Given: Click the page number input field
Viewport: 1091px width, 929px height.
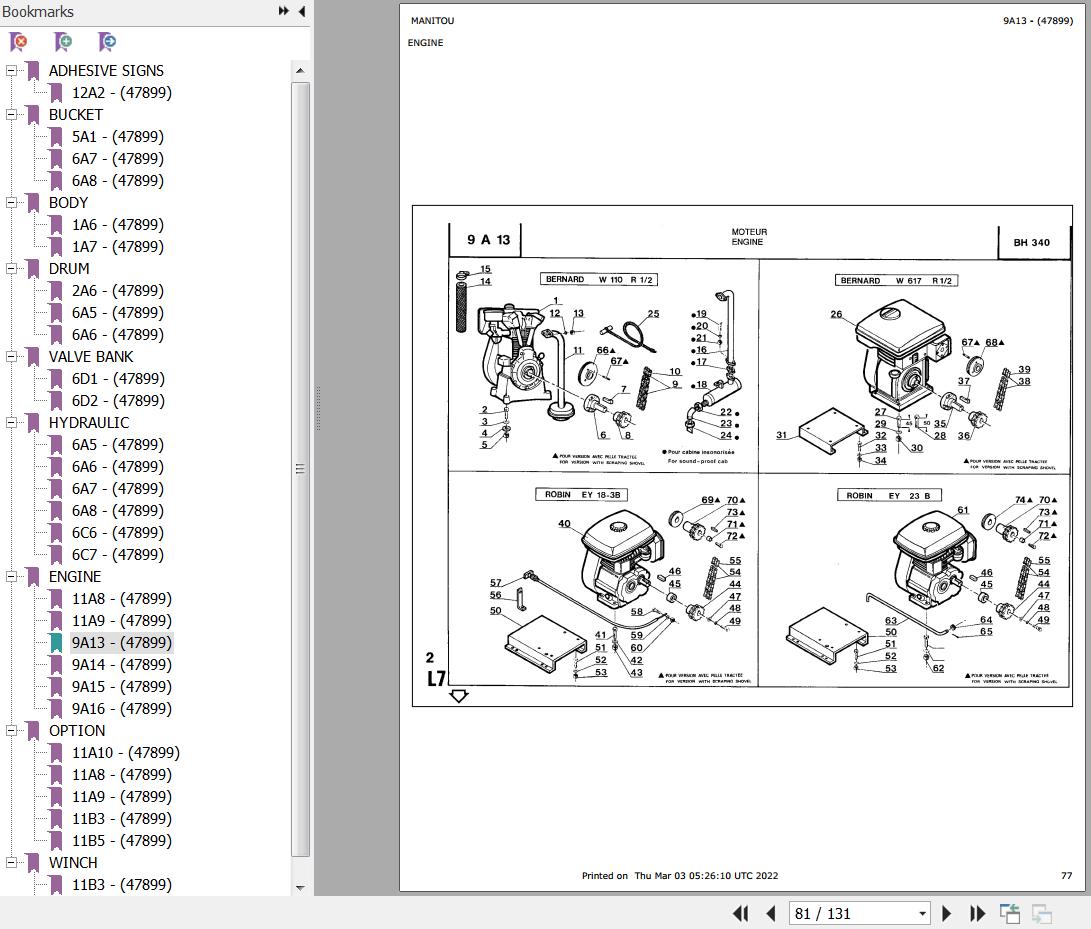Looking at the screenshot, I should (852, 913).
